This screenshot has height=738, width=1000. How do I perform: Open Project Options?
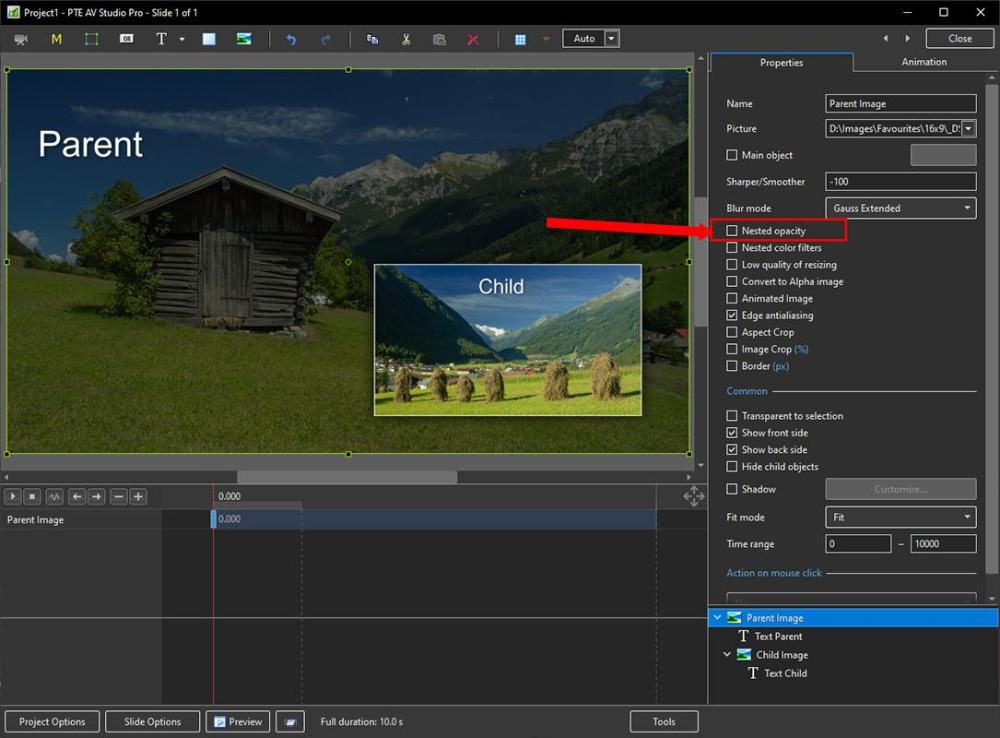tap(52, 721)
